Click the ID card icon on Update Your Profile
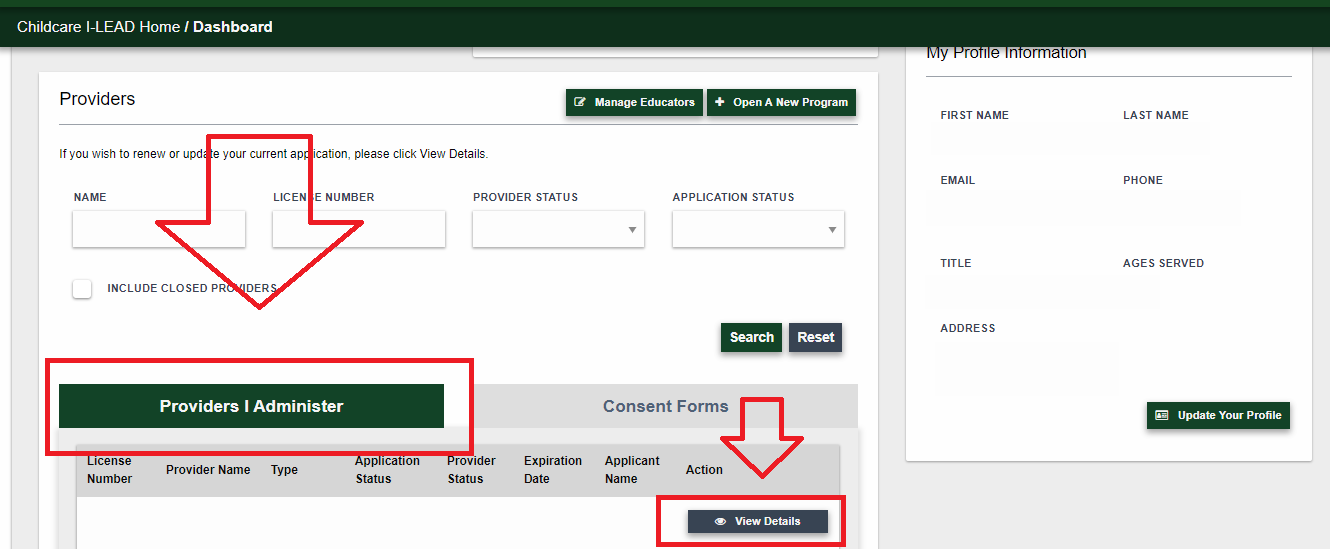The height and width of the screenshot is (549, 1330). [1161, 415]
